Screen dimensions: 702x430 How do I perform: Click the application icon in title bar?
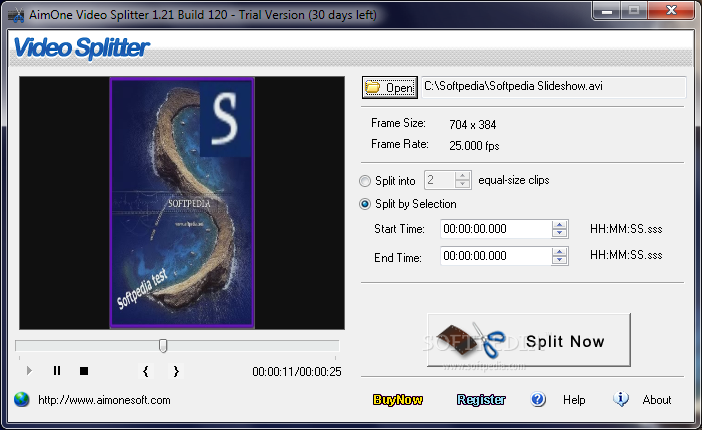[x=16, y=15]
